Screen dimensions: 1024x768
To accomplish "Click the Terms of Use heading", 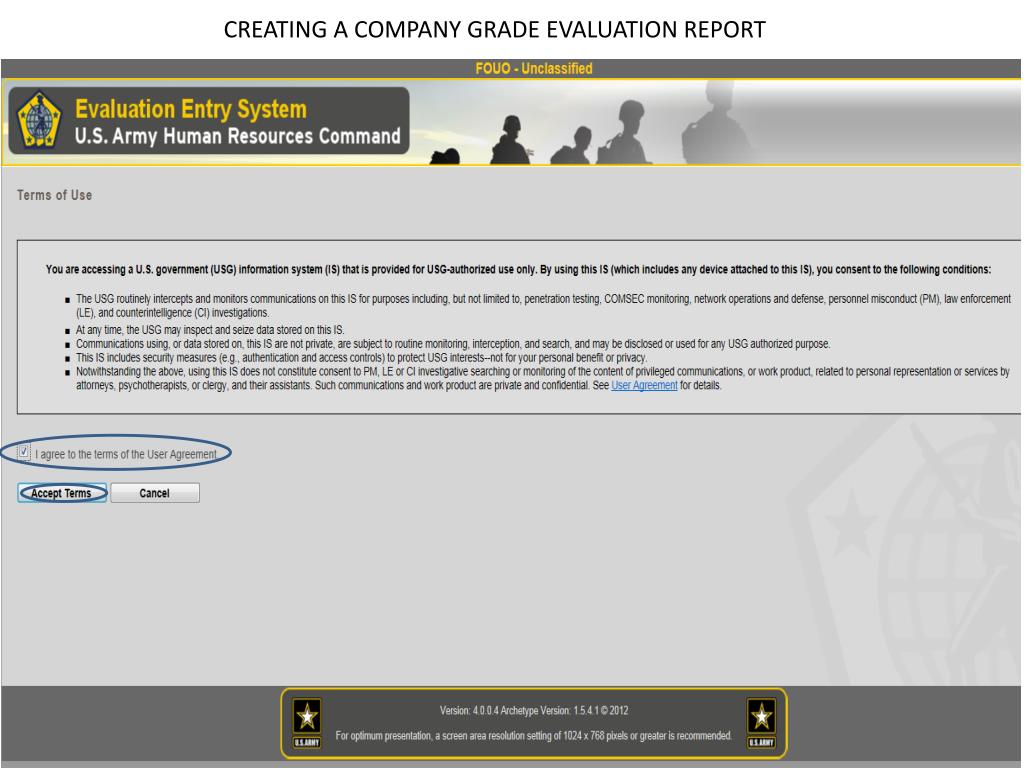I will [54, 195].
